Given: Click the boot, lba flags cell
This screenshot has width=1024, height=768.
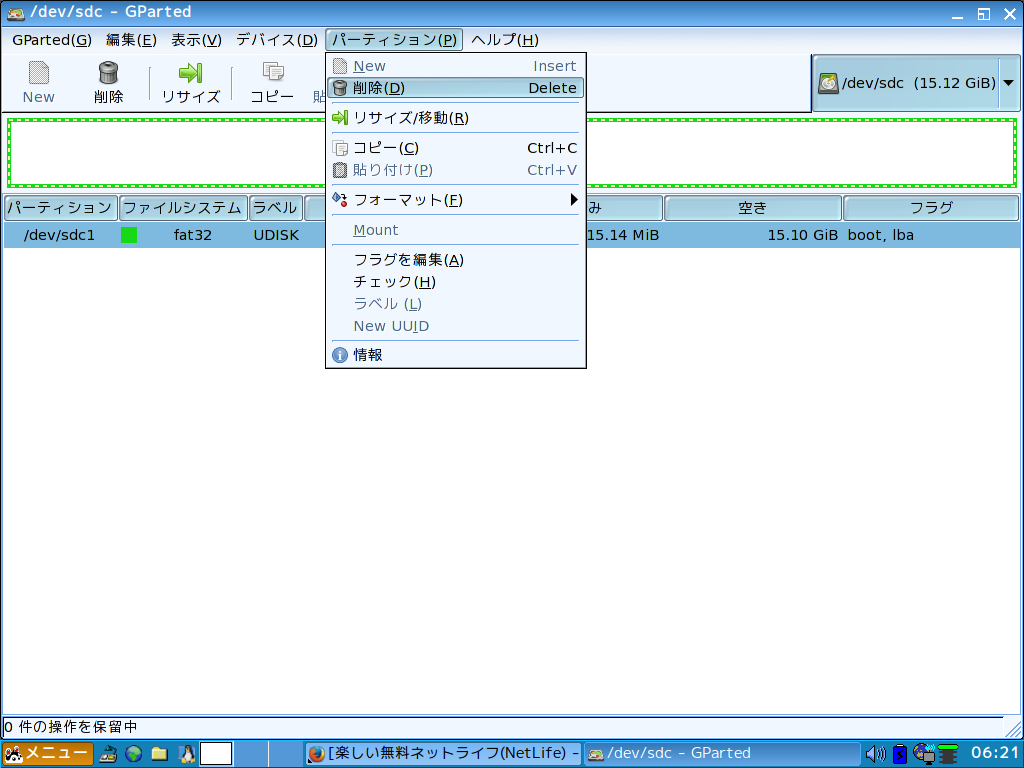Looking at the screenshot, I should pyautogui.click(x=880, y=235).
